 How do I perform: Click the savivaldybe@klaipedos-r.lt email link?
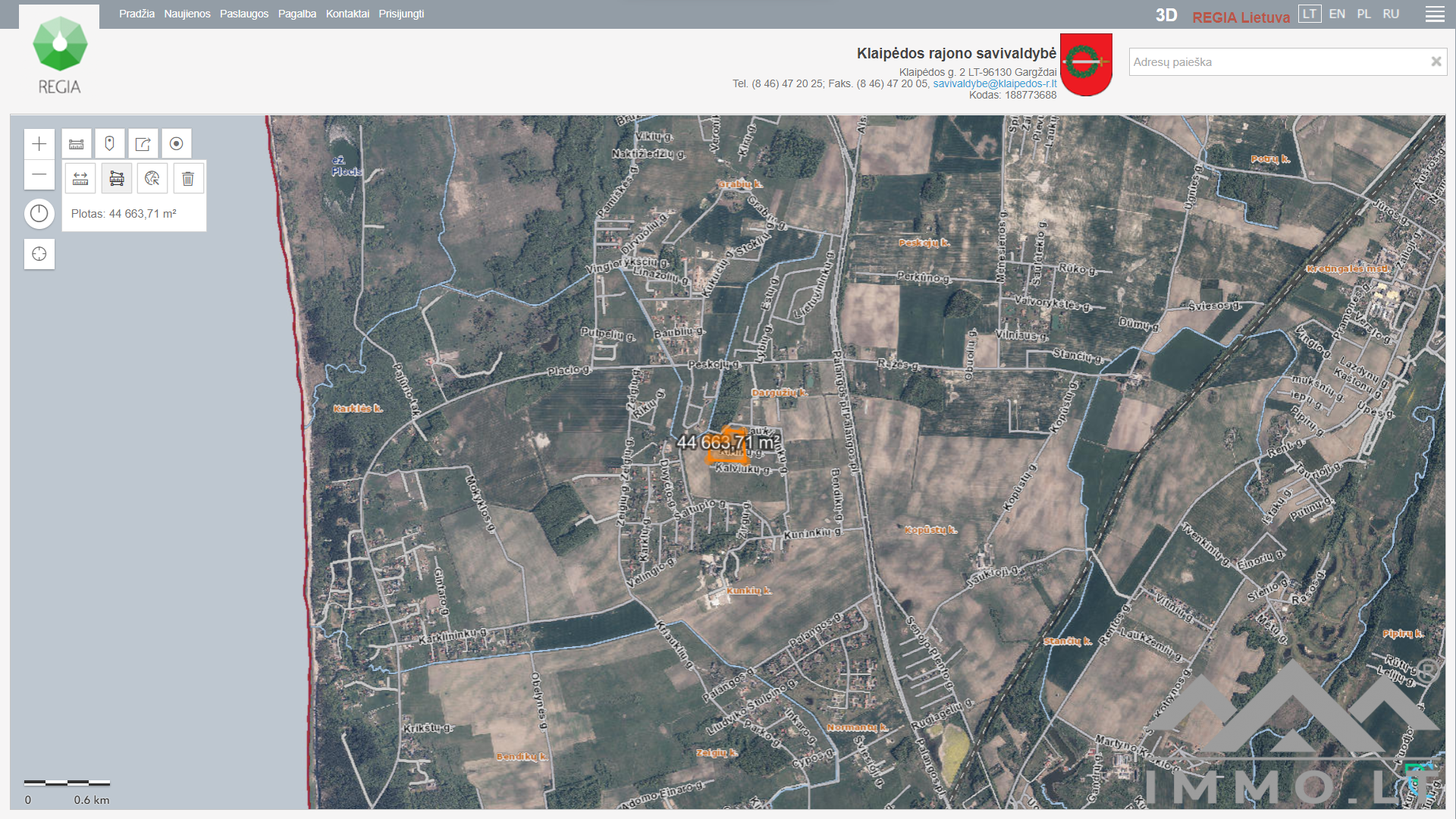(994, 83)
